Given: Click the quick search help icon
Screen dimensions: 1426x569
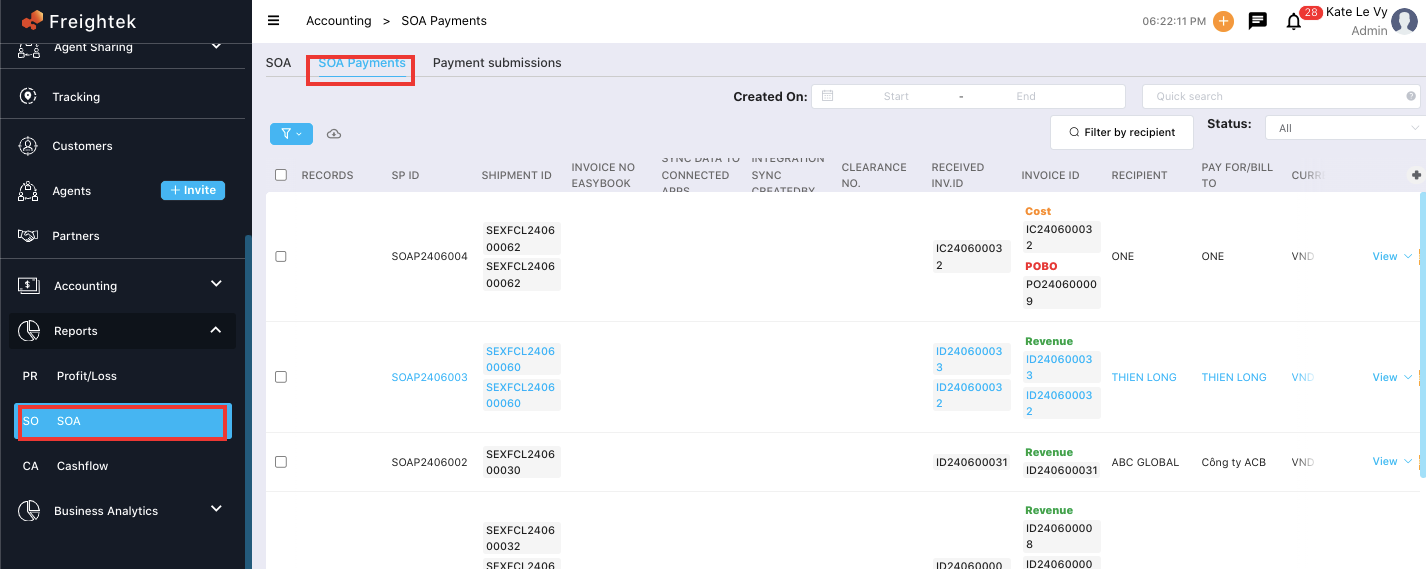Looking at the screenshot, I should tap(1411, 97).
